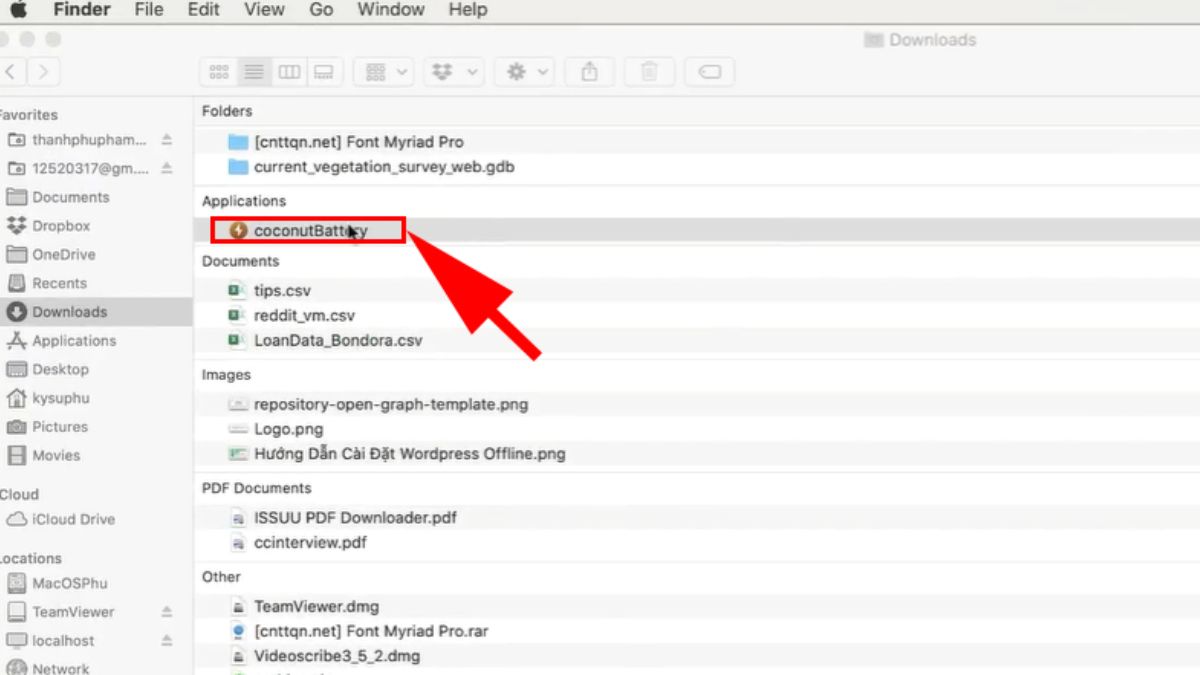1200x675 pixels.
Task: Select iCloud Drive in sidebar
Action: [x=73, y=520]
